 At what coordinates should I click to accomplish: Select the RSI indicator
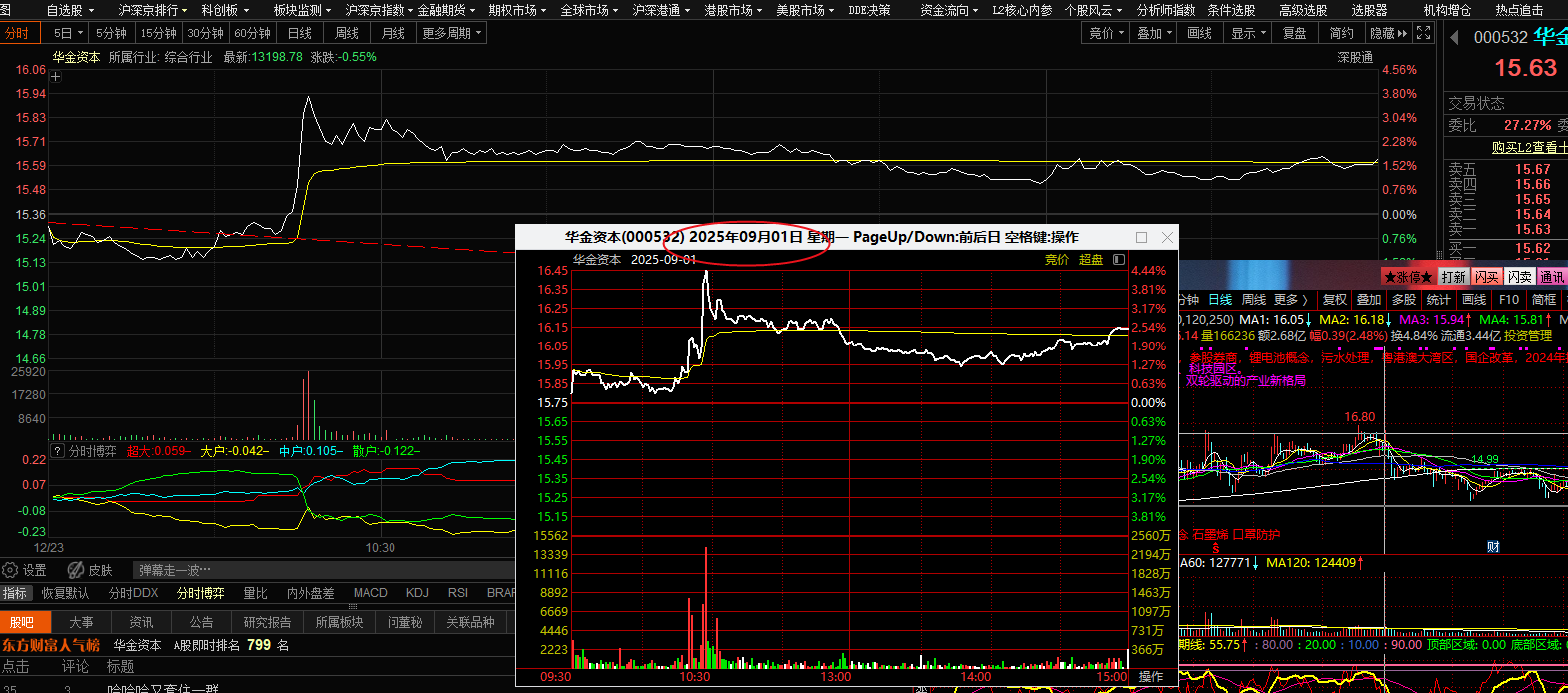coord(458,593)
